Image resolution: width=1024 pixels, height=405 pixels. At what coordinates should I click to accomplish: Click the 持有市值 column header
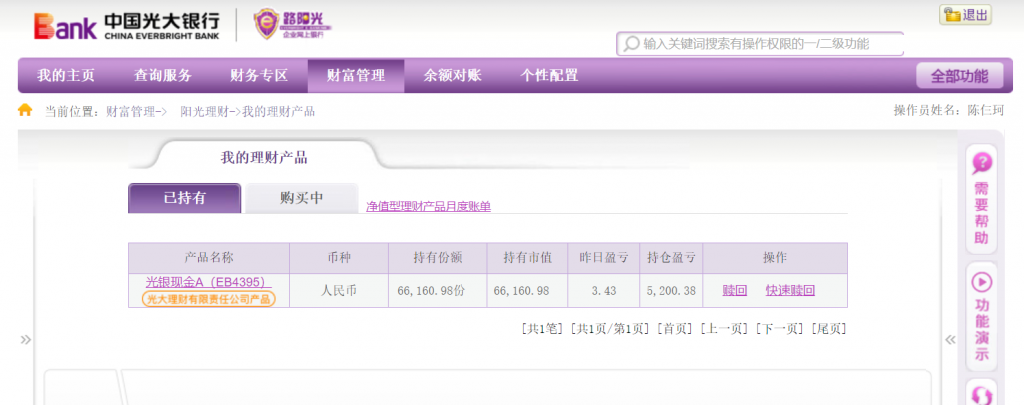528,258
